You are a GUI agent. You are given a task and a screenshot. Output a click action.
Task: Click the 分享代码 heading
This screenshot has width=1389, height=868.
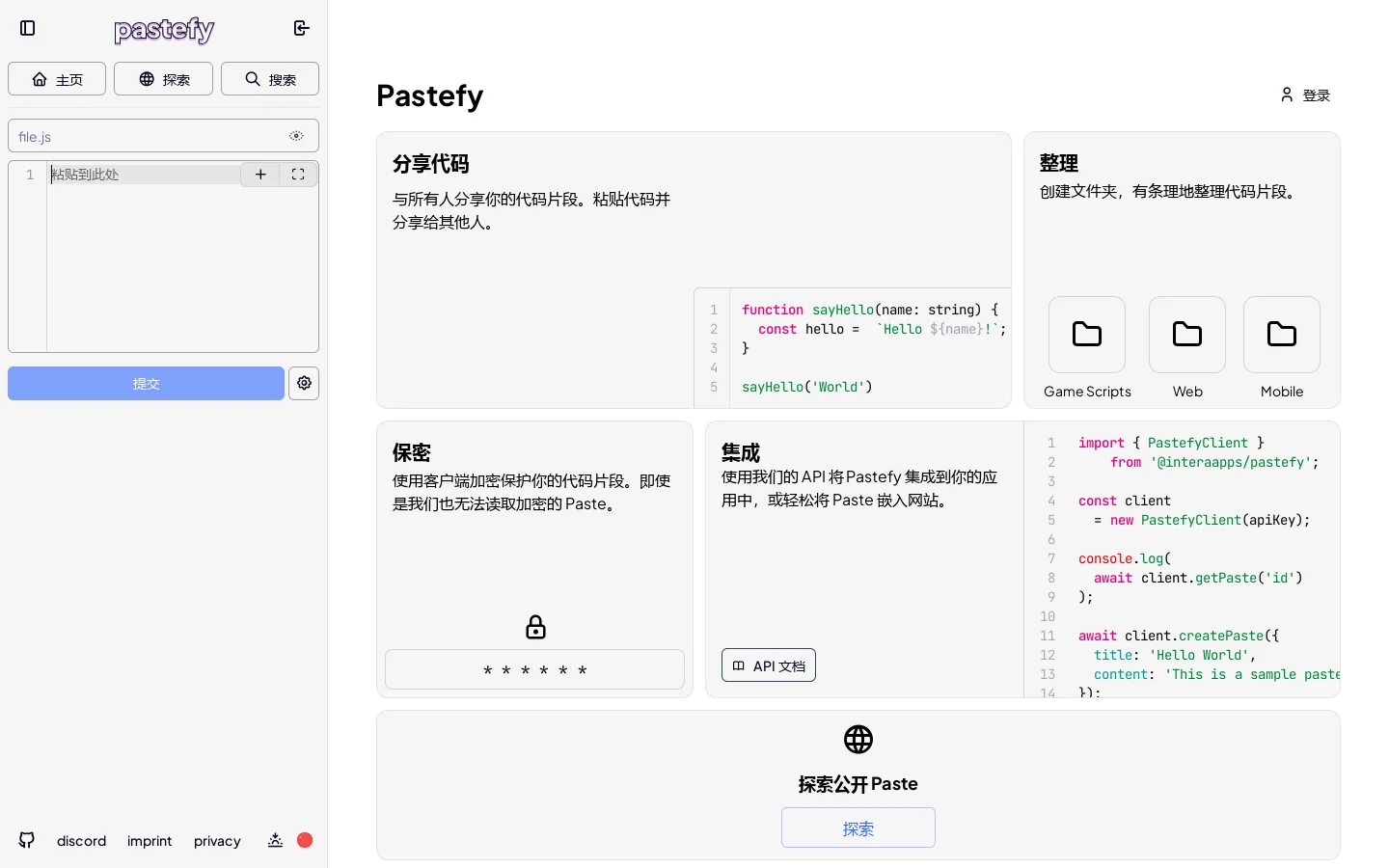coord(431,164)
